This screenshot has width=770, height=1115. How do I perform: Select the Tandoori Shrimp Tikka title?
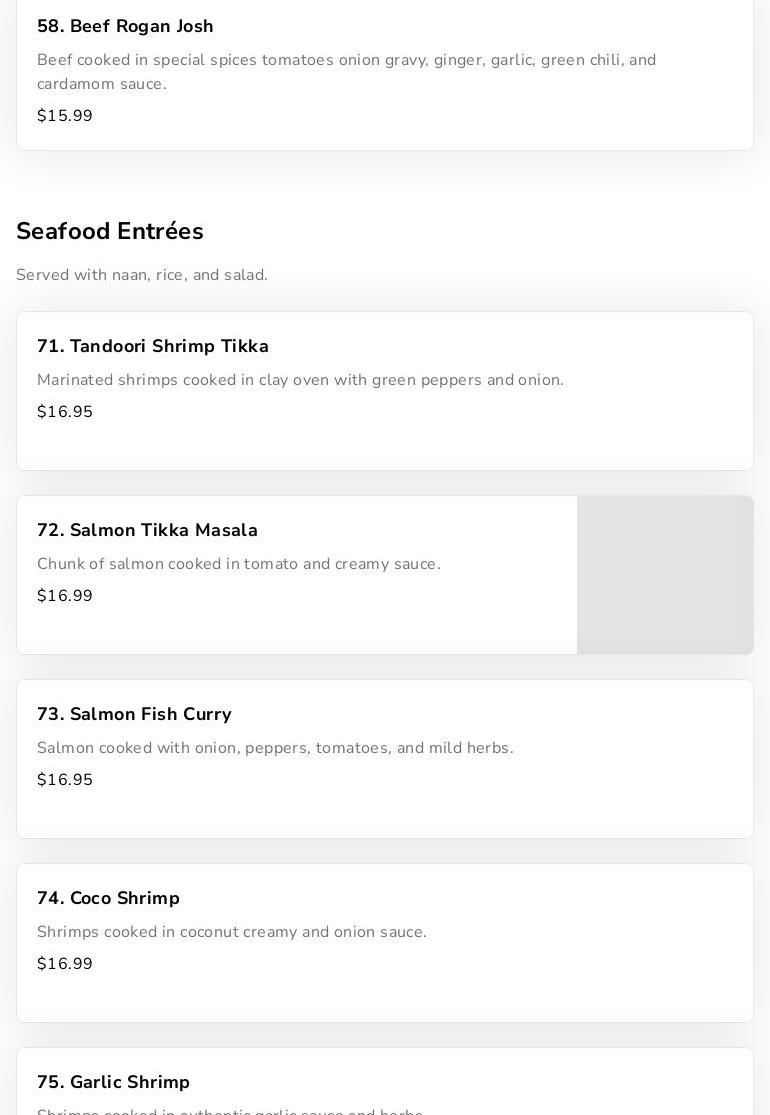click(153, 346)
